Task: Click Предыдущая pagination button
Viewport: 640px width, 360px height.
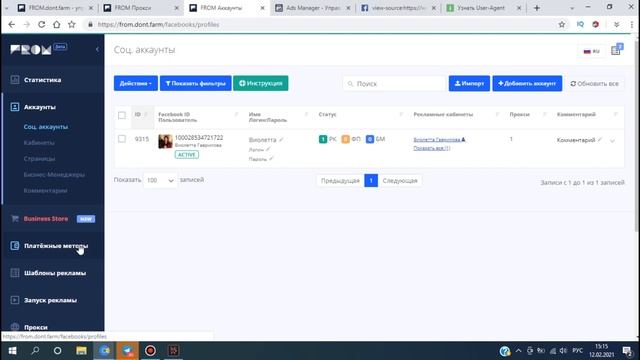Action: coord(340,180)
